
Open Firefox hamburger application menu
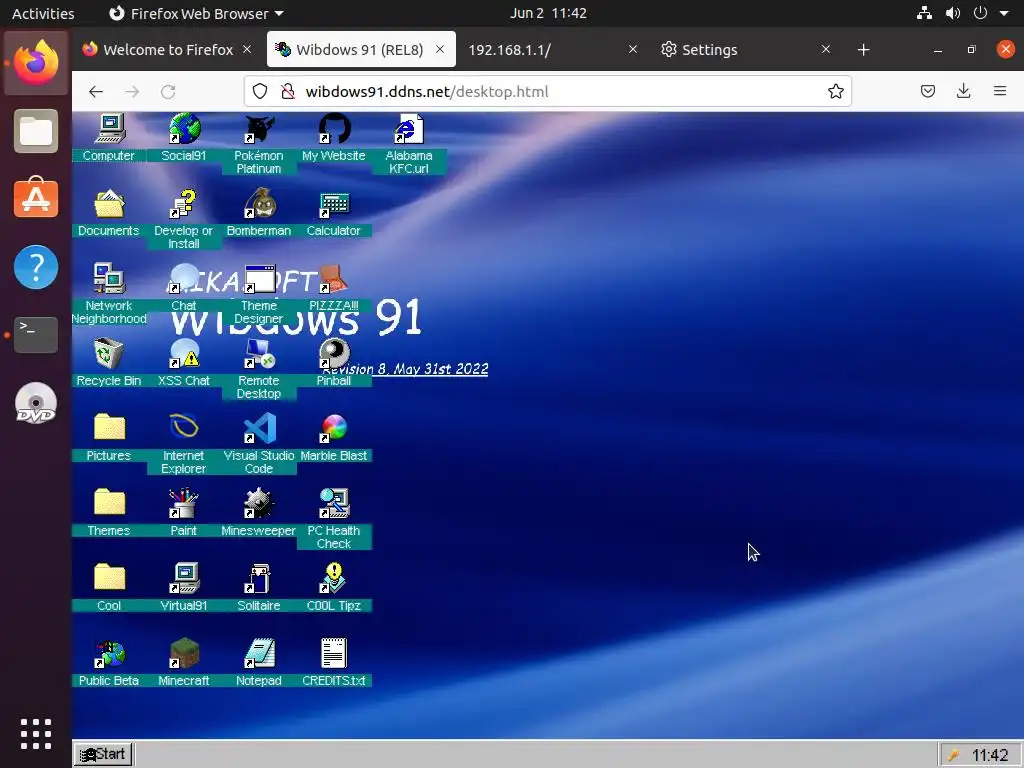point(1000,91)
